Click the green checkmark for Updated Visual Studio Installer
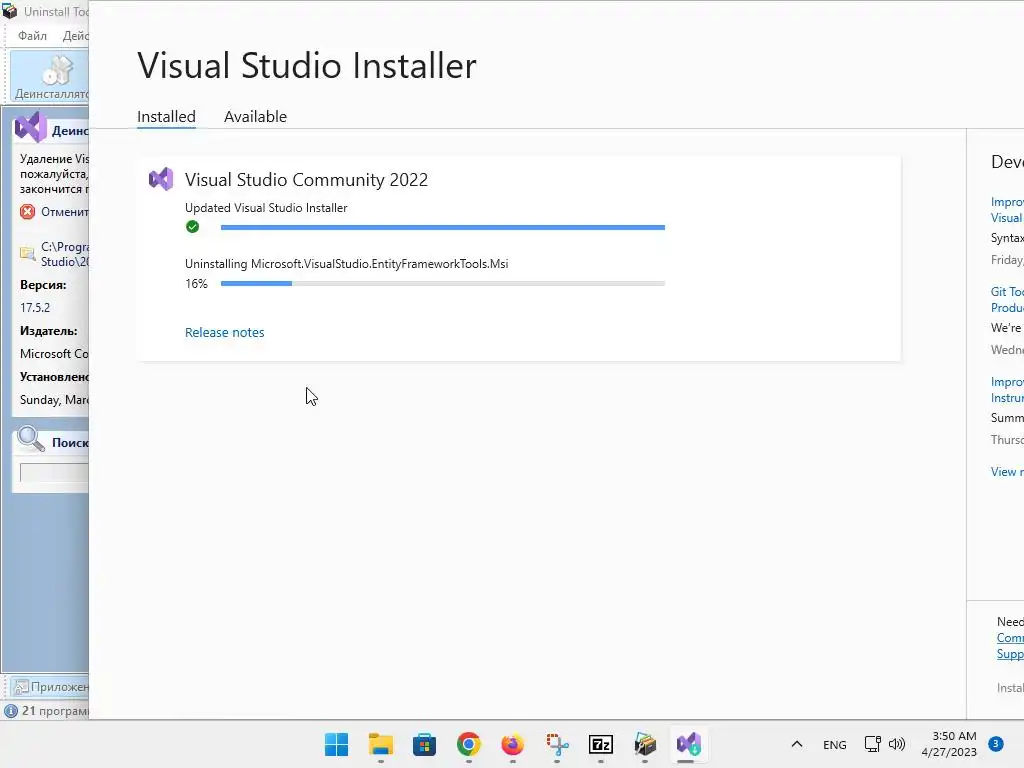 click(x=192, y=227)
